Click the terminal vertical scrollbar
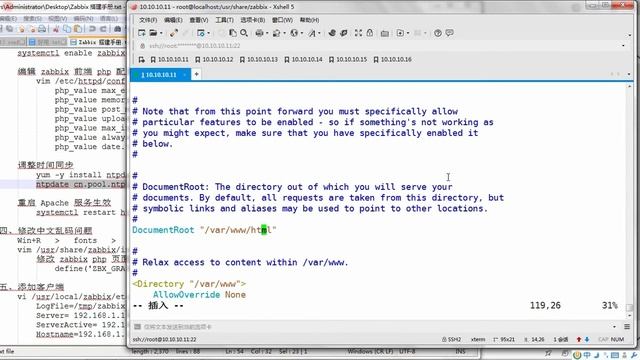The height and width of the screenshot is (360, 640). (629, 200)
